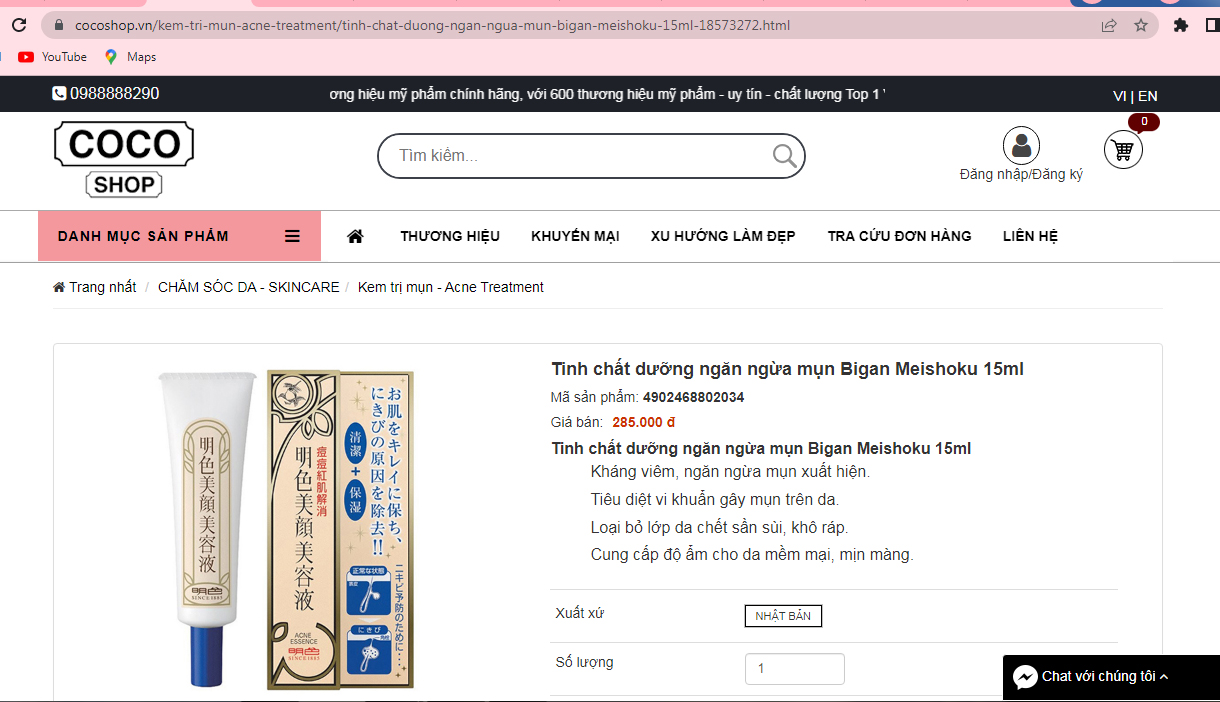Click the Đăng nhập/Đăng ký link
This screenshot has height=702, width=1220.
click(x=1021, y=174)
